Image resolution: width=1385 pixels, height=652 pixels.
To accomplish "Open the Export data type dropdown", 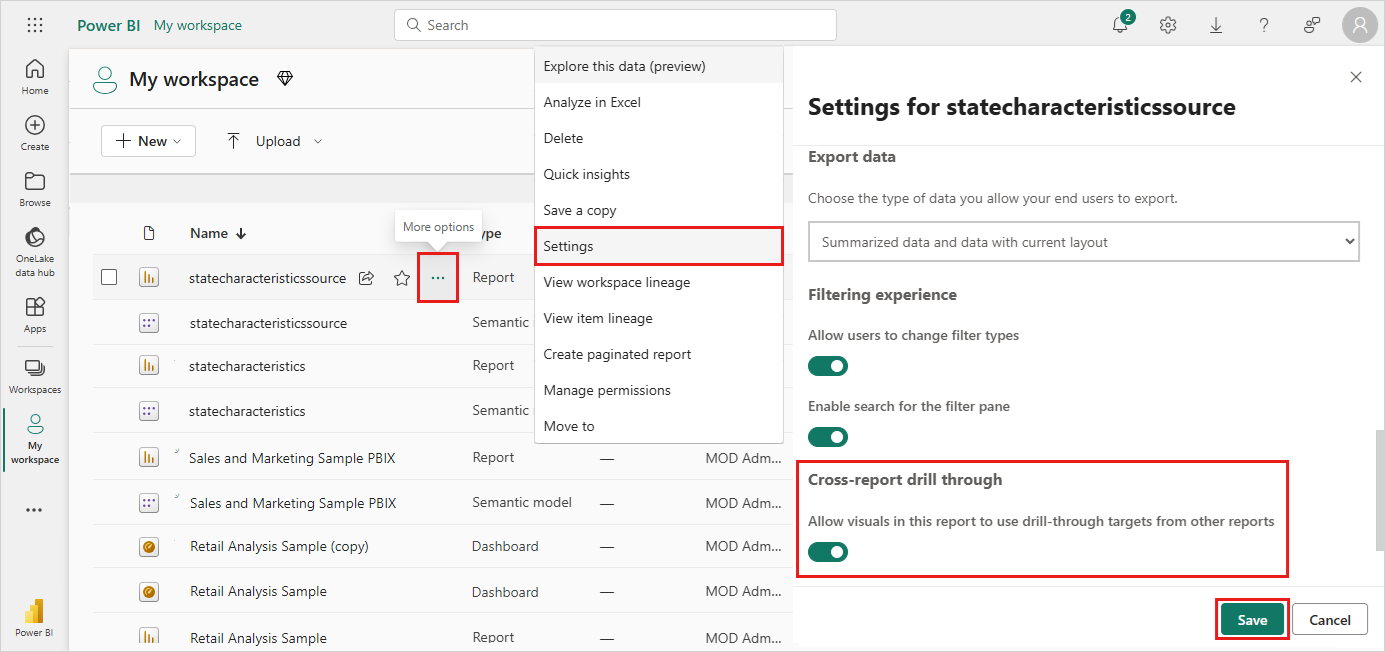I will pyautogui.click(x=1083, y=242).
